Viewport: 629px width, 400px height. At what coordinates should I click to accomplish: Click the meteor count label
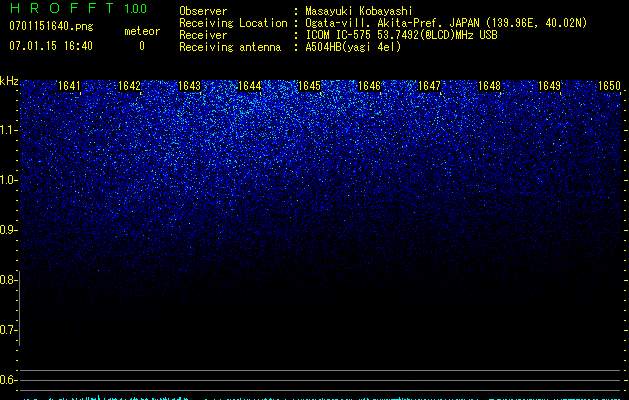[142, 31]
